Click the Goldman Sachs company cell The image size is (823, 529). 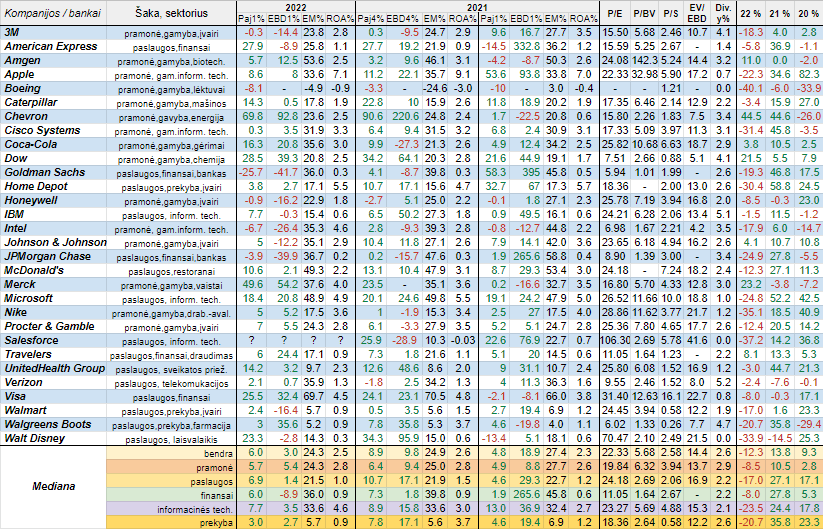pyautogui.click(x=54, y=172)
